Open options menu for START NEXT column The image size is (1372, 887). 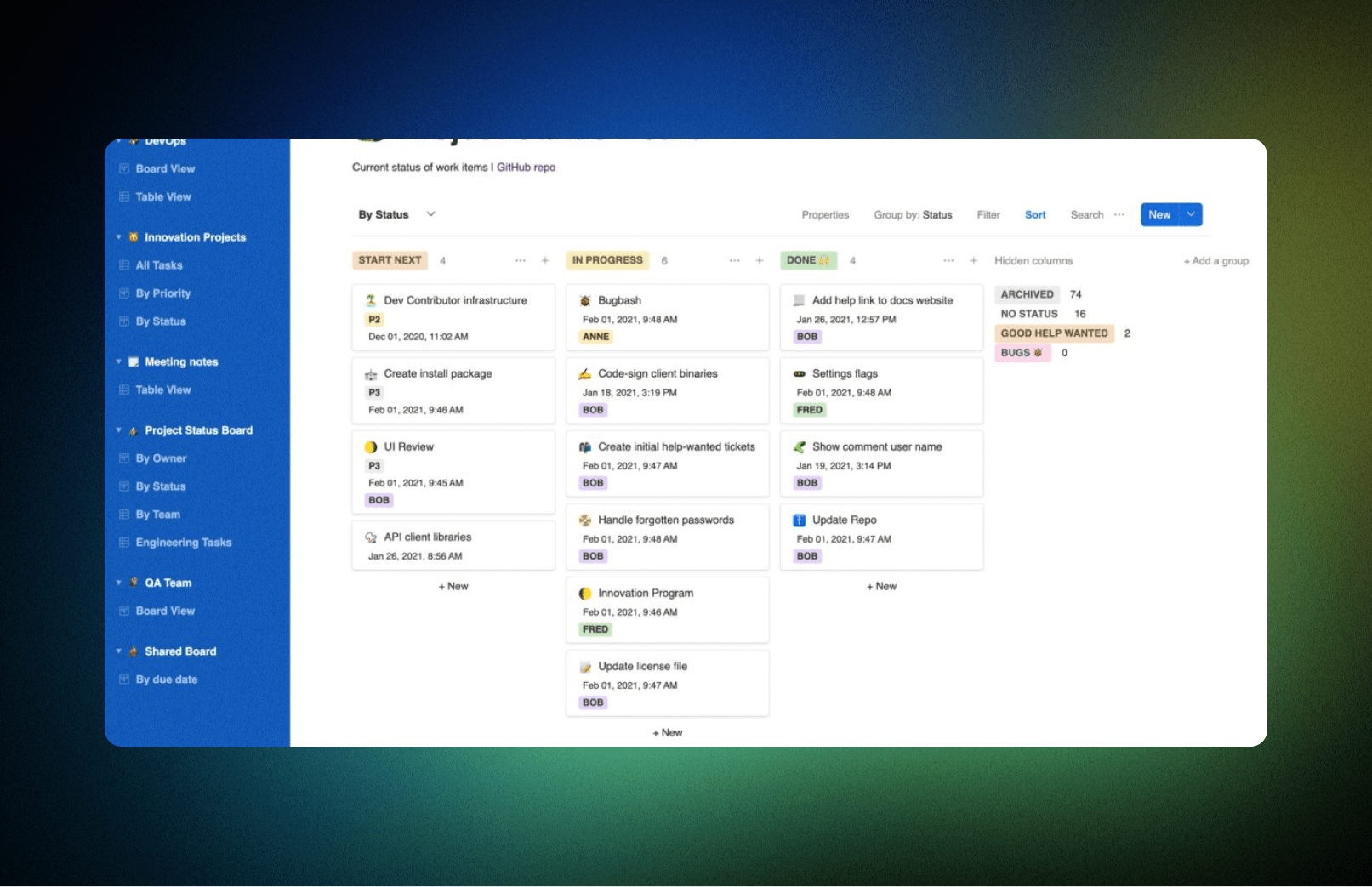pyautogui.click(x=521, y=260)
